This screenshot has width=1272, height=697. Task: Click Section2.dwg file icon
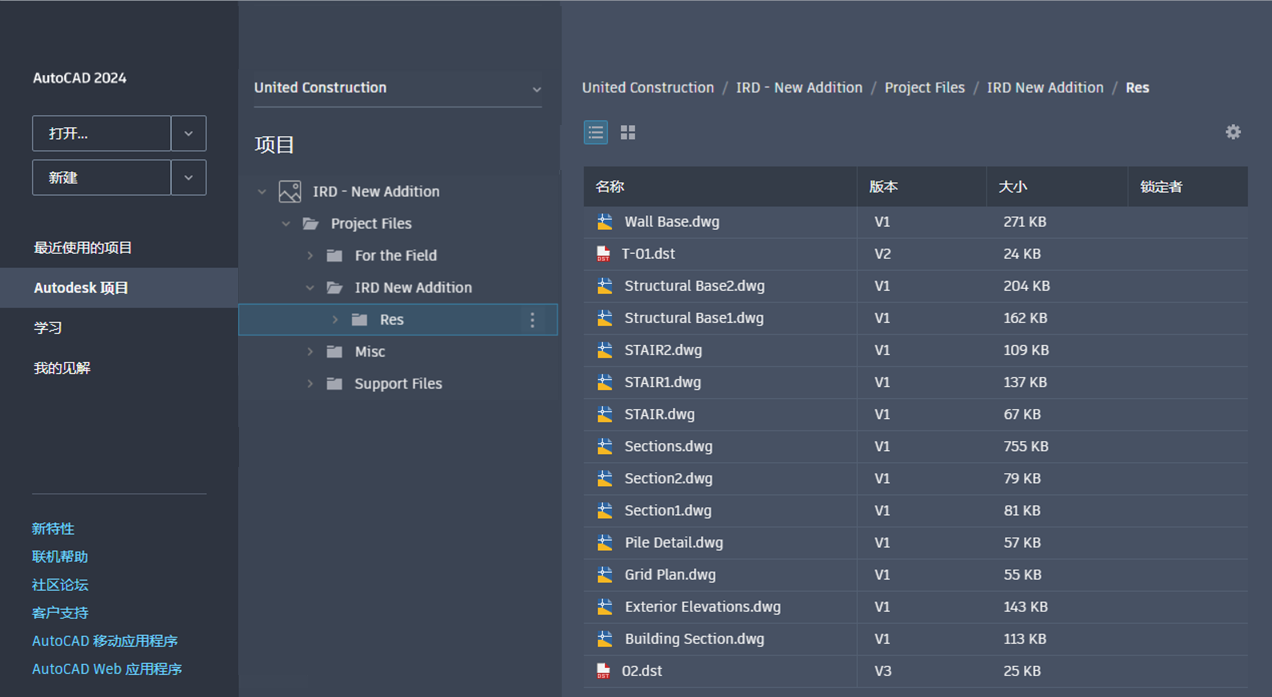tap(604, 478)
